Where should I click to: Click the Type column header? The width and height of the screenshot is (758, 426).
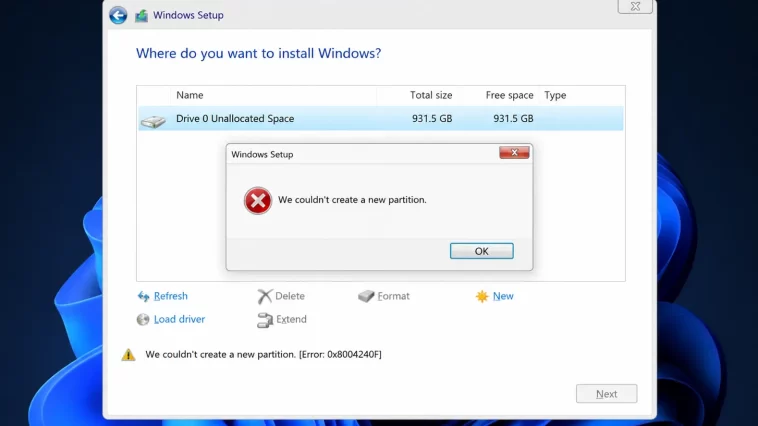[x=555, y=95]
